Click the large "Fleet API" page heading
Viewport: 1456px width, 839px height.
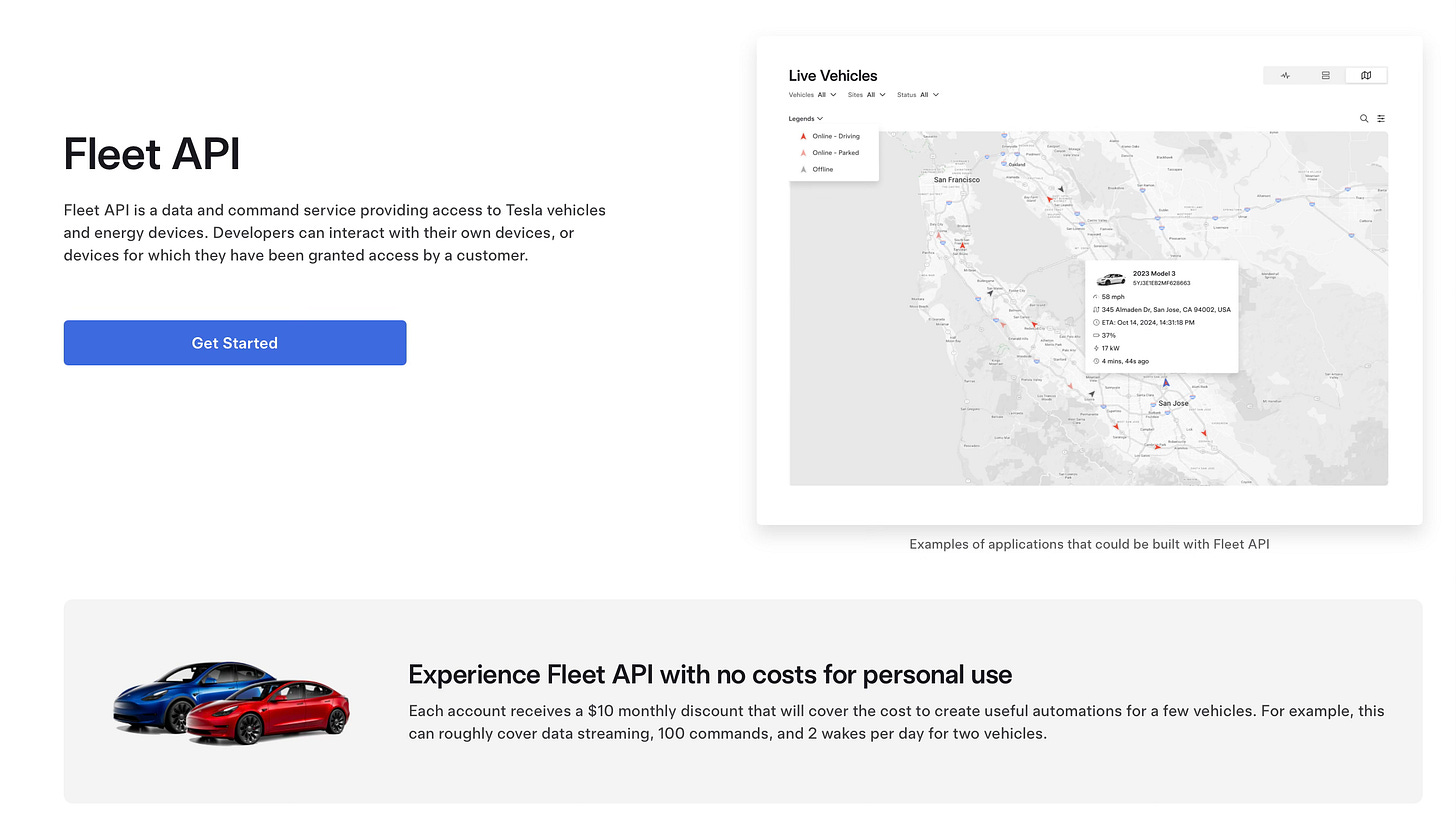coord(152,154)
